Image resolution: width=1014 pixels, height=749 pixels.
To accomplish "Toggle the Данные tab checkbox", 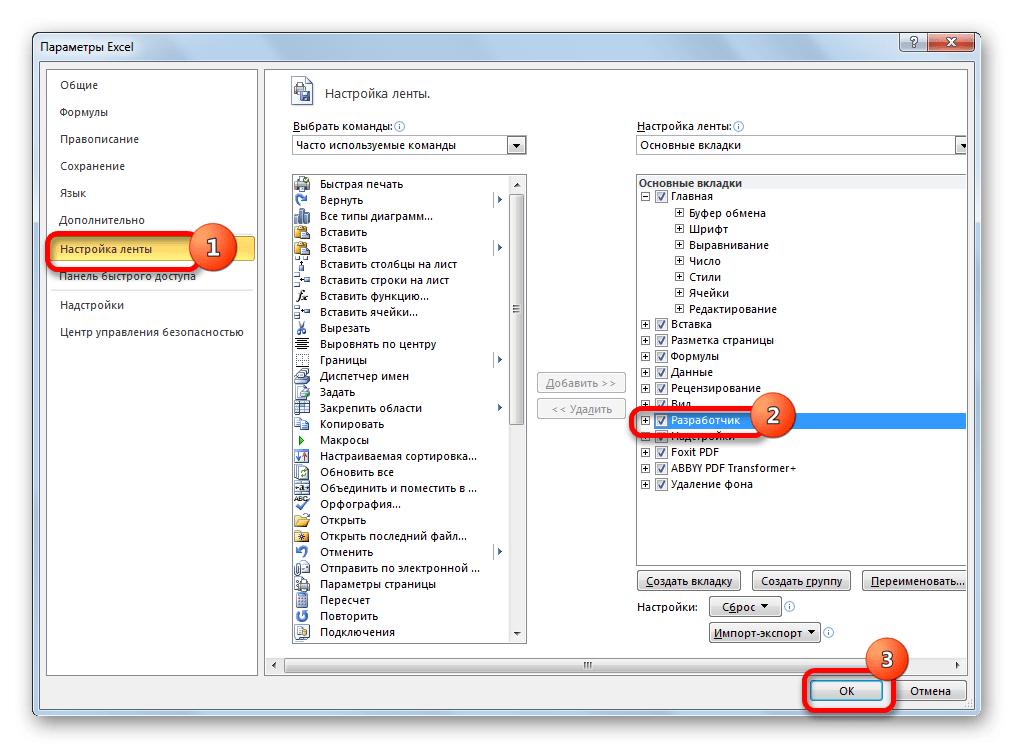I will [x=661, y=373].
